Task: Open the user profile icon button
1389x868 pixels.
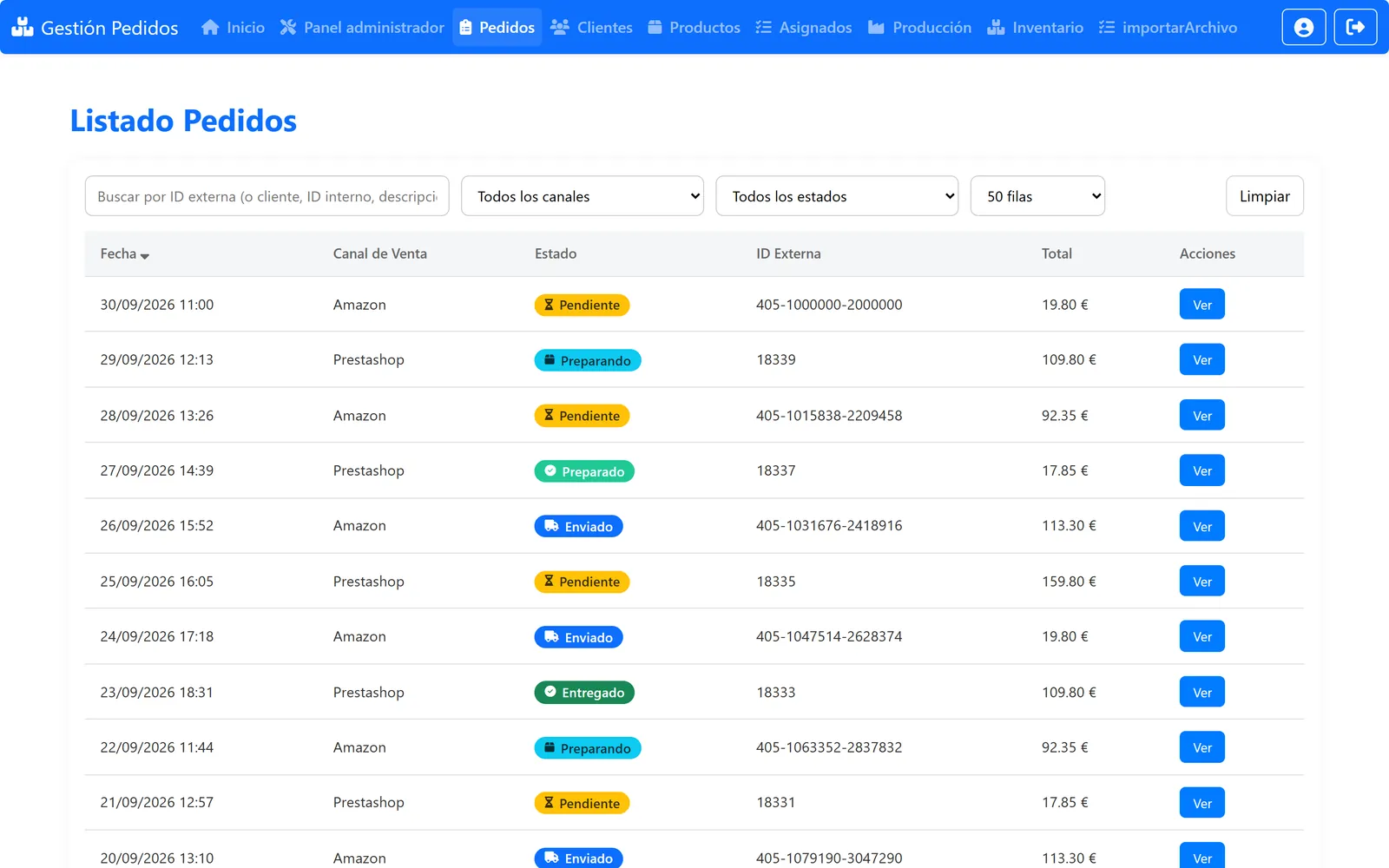Action: [1304, 27]
